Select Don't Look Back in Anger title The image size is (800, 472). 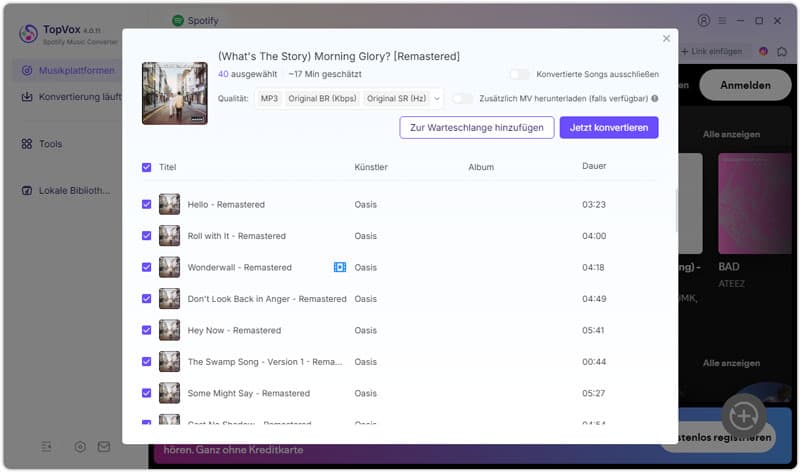[x=267, y=299]
